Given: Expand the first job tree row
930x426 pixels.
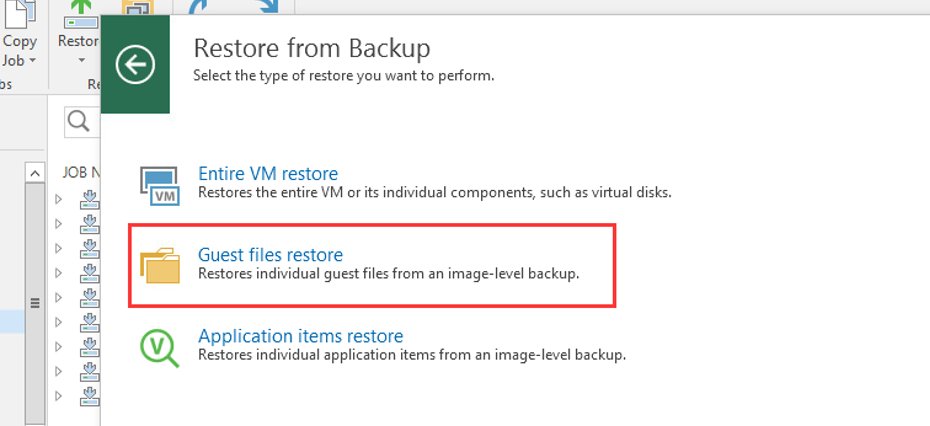Looking at the screenshot, I should tap(59, 198).
